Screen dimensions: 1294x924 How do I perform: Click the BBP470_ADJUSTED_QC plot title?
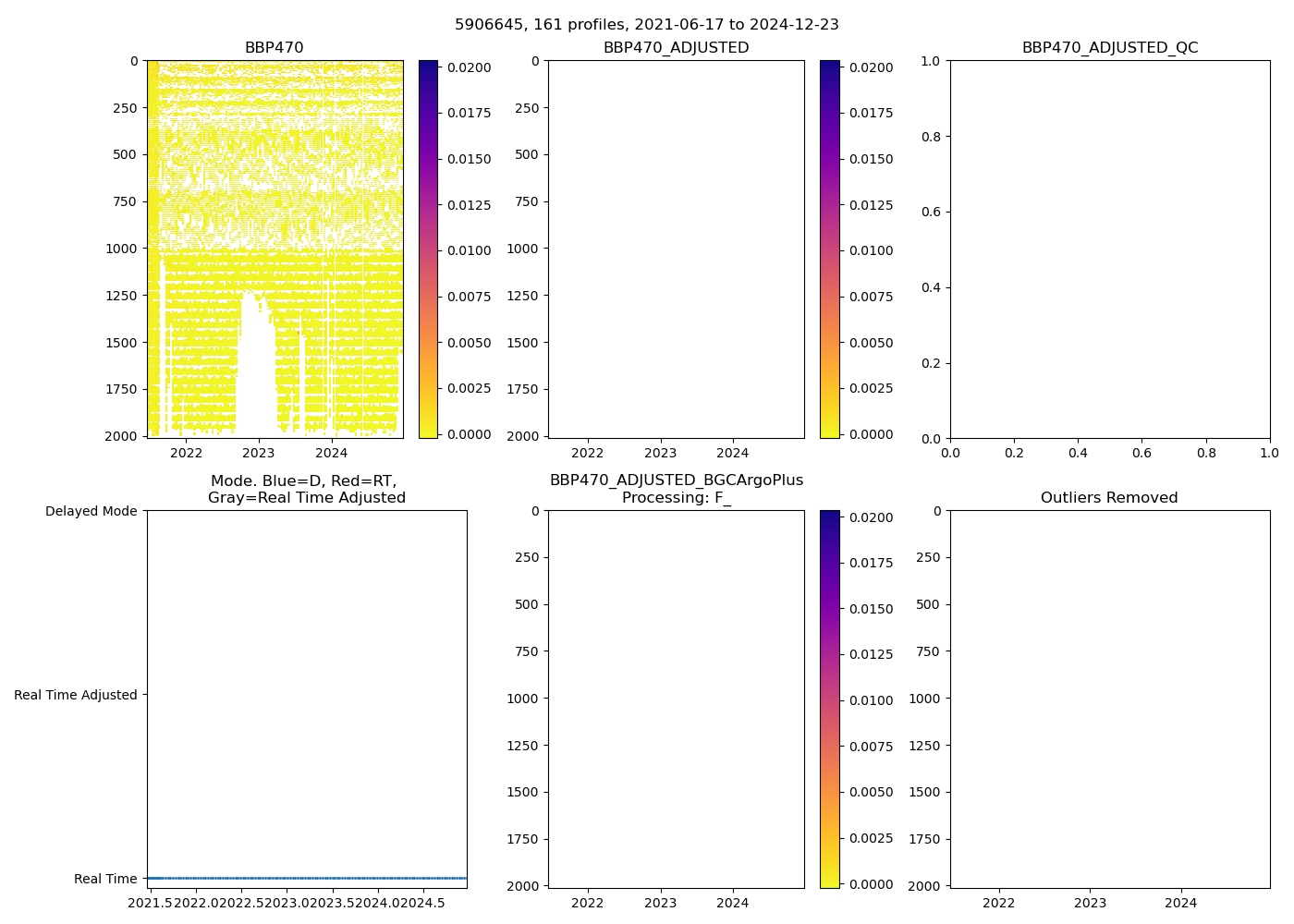(1109, 48)
